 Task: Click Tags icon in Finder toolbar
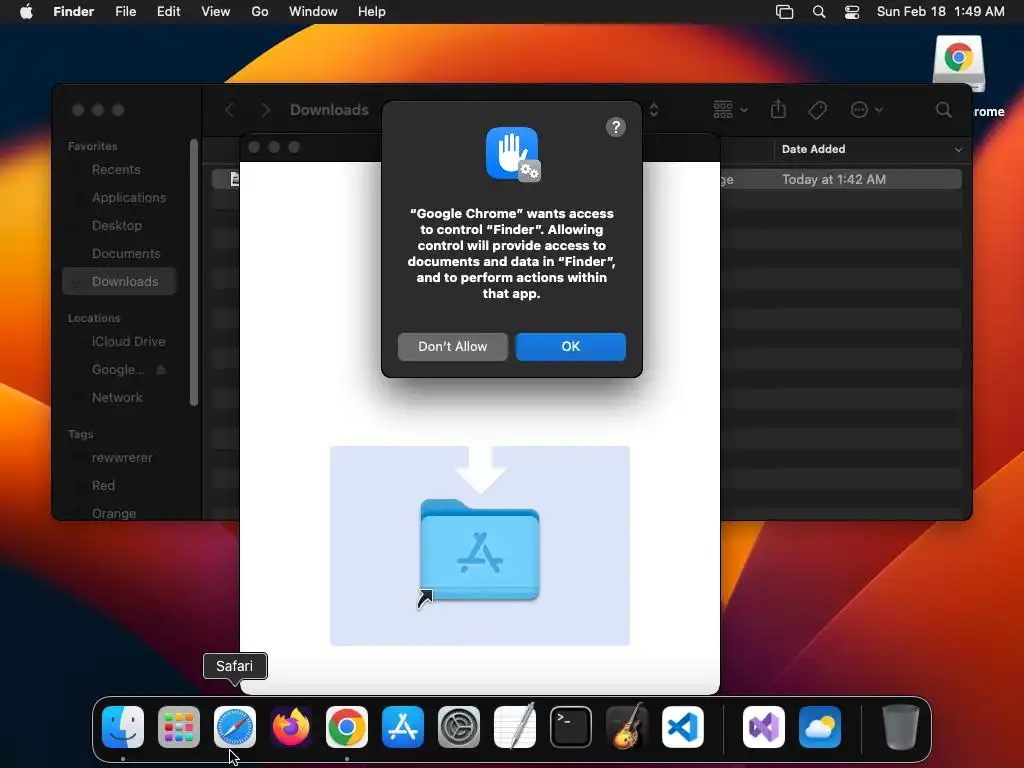point(818,110)
